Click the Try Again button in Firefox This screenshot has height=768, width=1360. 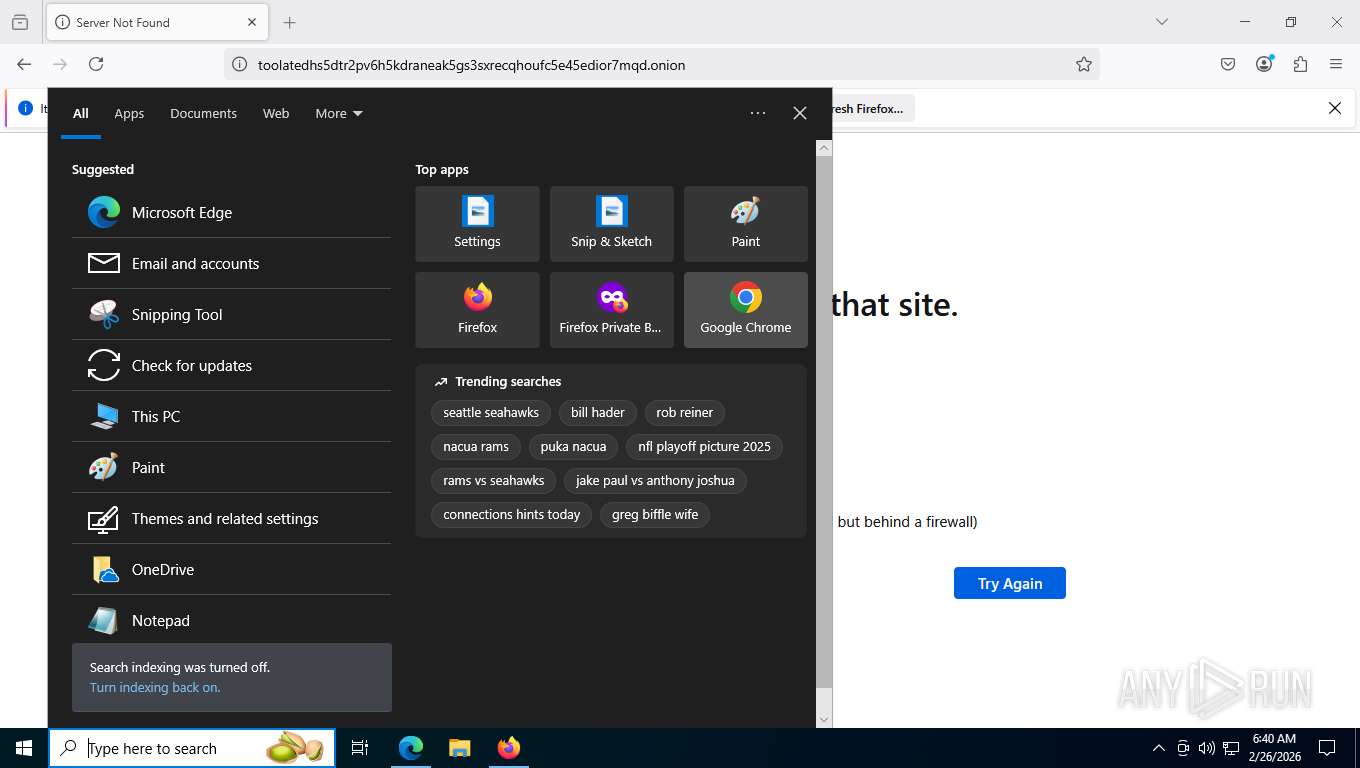pyautogui.click(x=1010, y=583)
